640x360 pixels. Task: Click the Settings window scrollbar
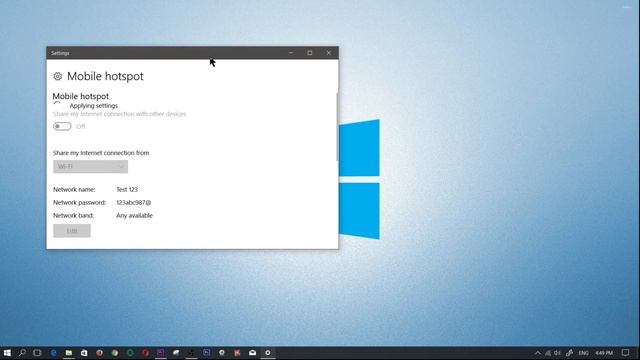(x=337, y=127)
